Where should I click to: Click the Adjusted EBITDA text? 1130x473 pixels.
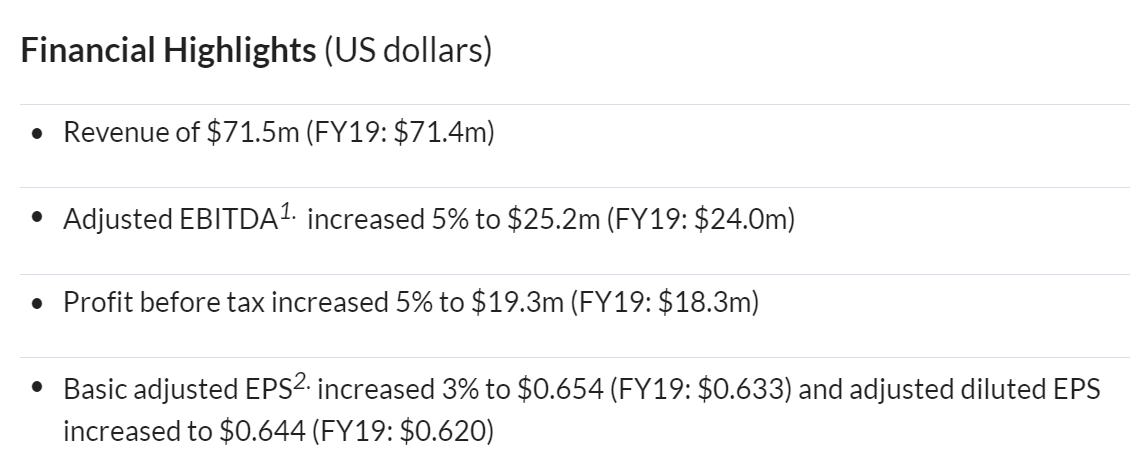click(171, 219)
